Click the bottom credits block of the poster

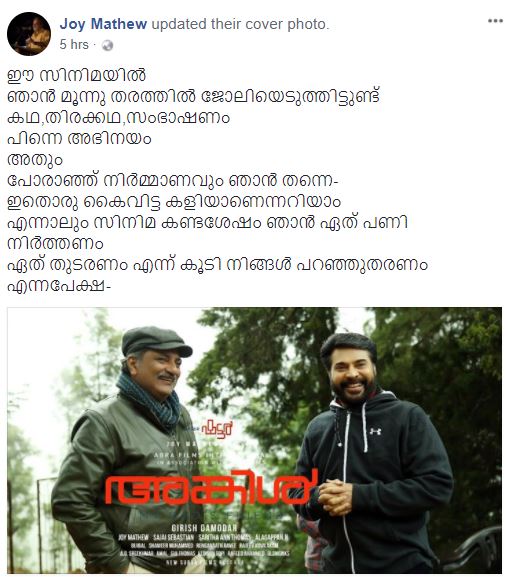point(204,545)
